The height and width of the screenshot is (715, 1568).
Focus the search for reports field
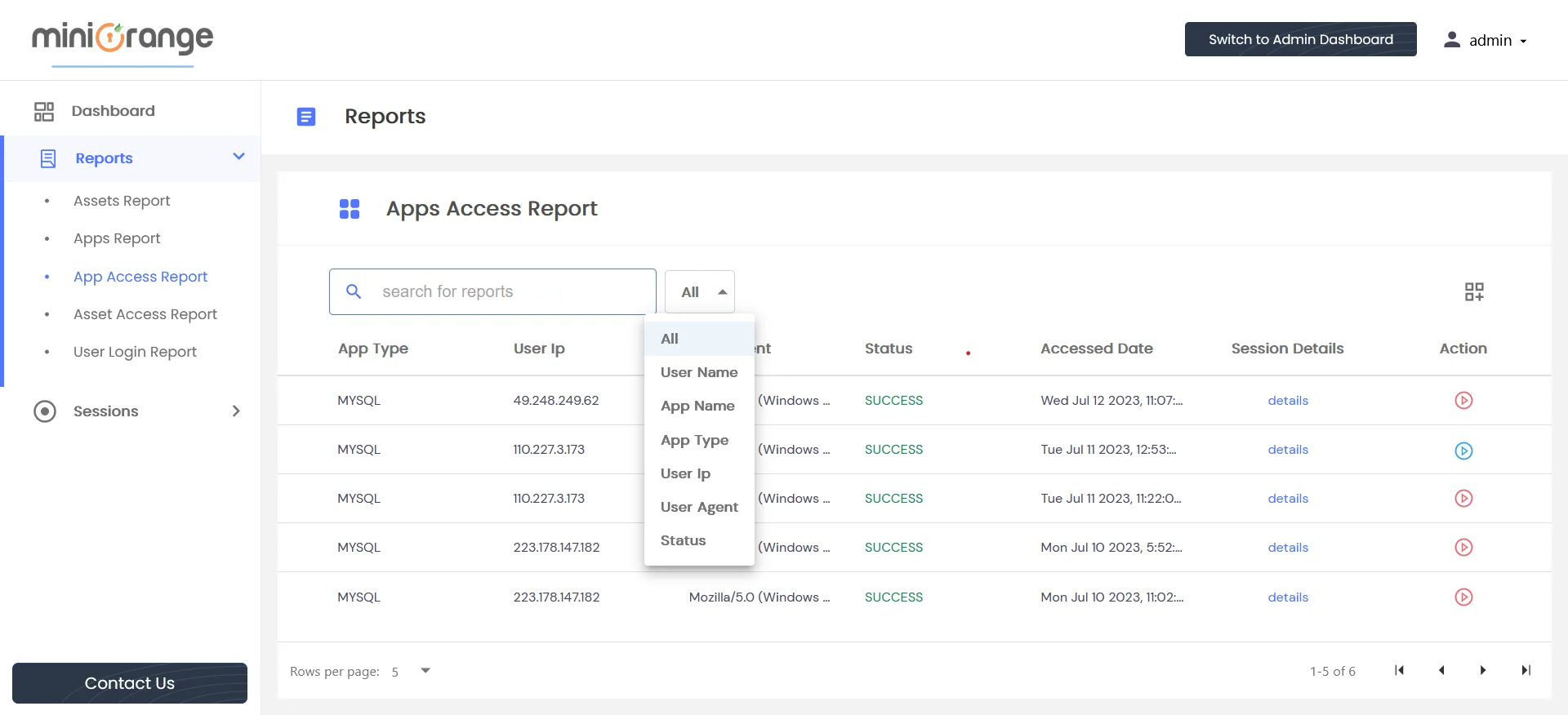492,291
